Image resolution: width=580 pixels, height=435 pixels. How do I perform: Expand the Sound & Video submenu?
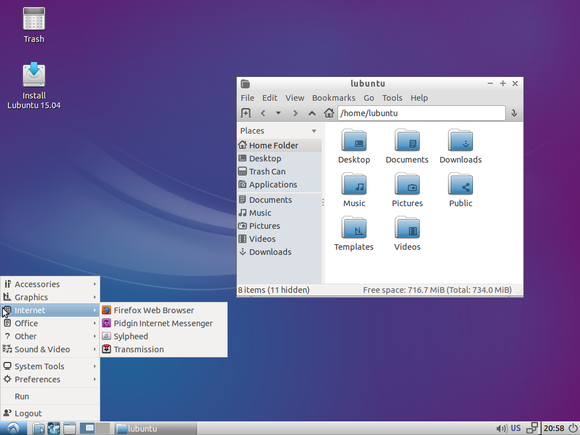[50, 349]
